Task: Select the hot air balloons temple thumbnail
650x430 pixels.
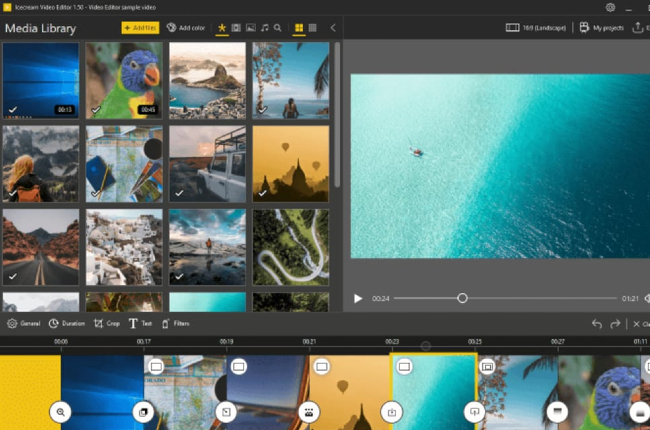Action: point(291,164)
